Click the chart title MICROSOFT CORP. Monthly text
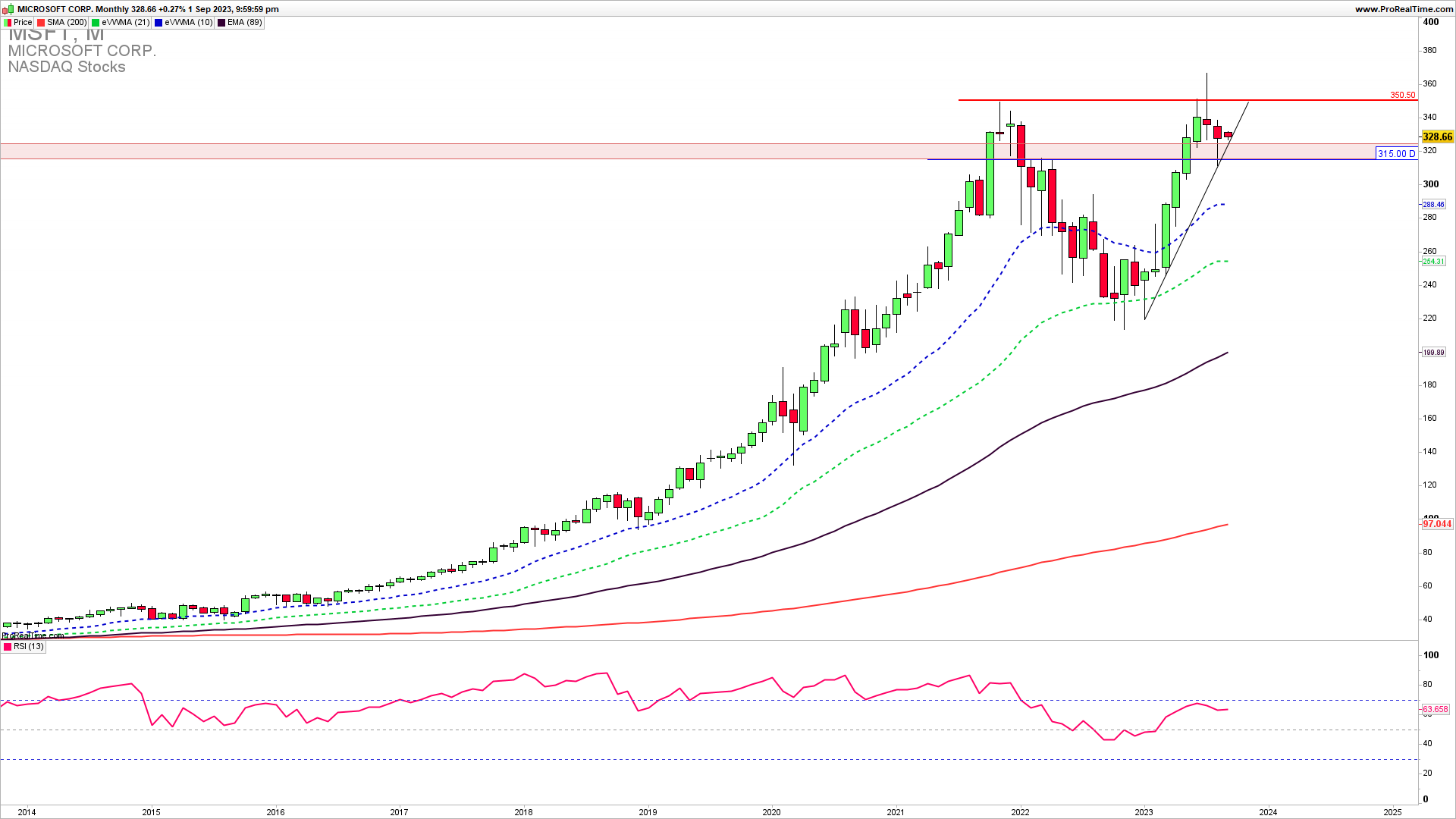 click(73, 9)
